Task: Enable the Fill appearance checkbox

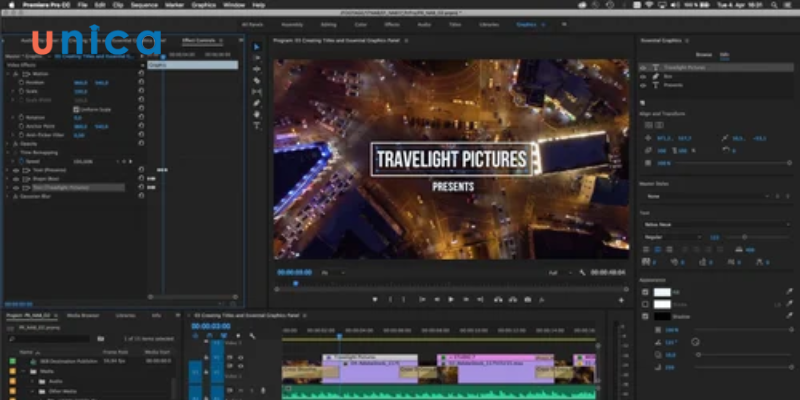Action: coord(645,292)
